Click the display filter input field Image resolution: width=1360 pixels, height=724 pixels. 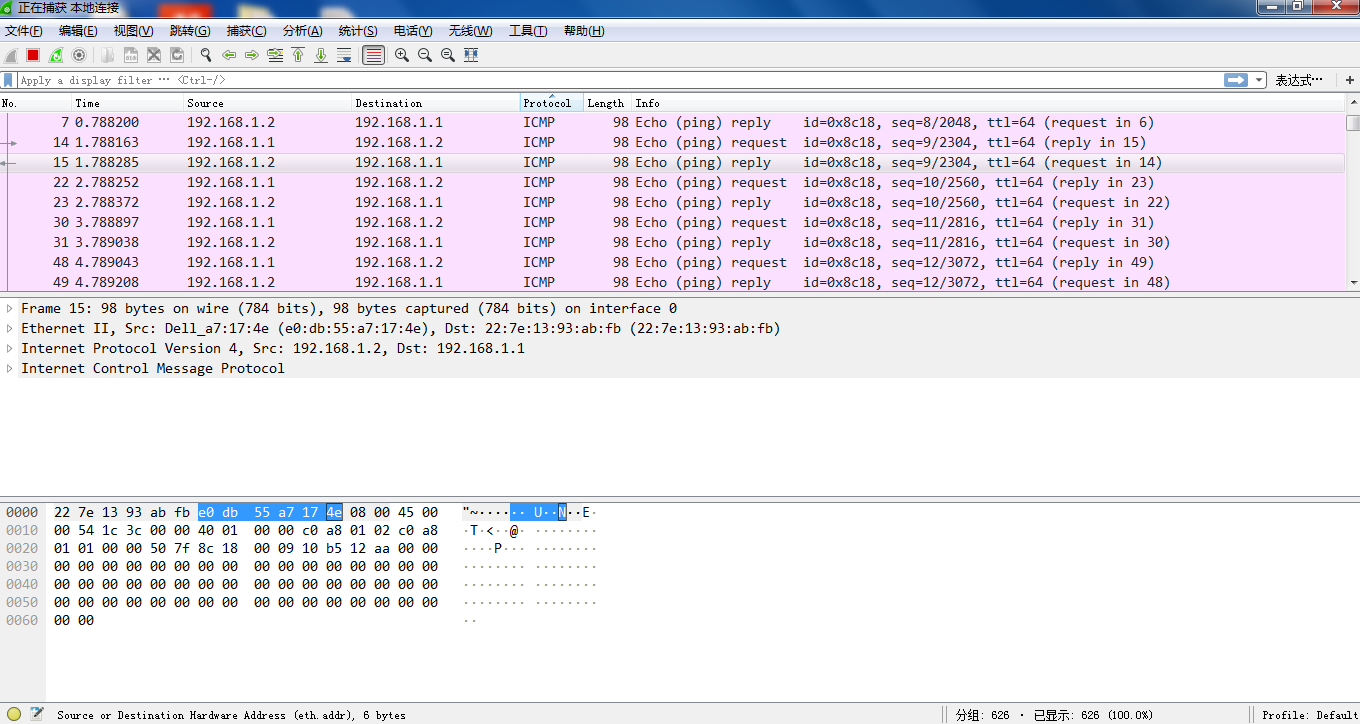[620, 80]
